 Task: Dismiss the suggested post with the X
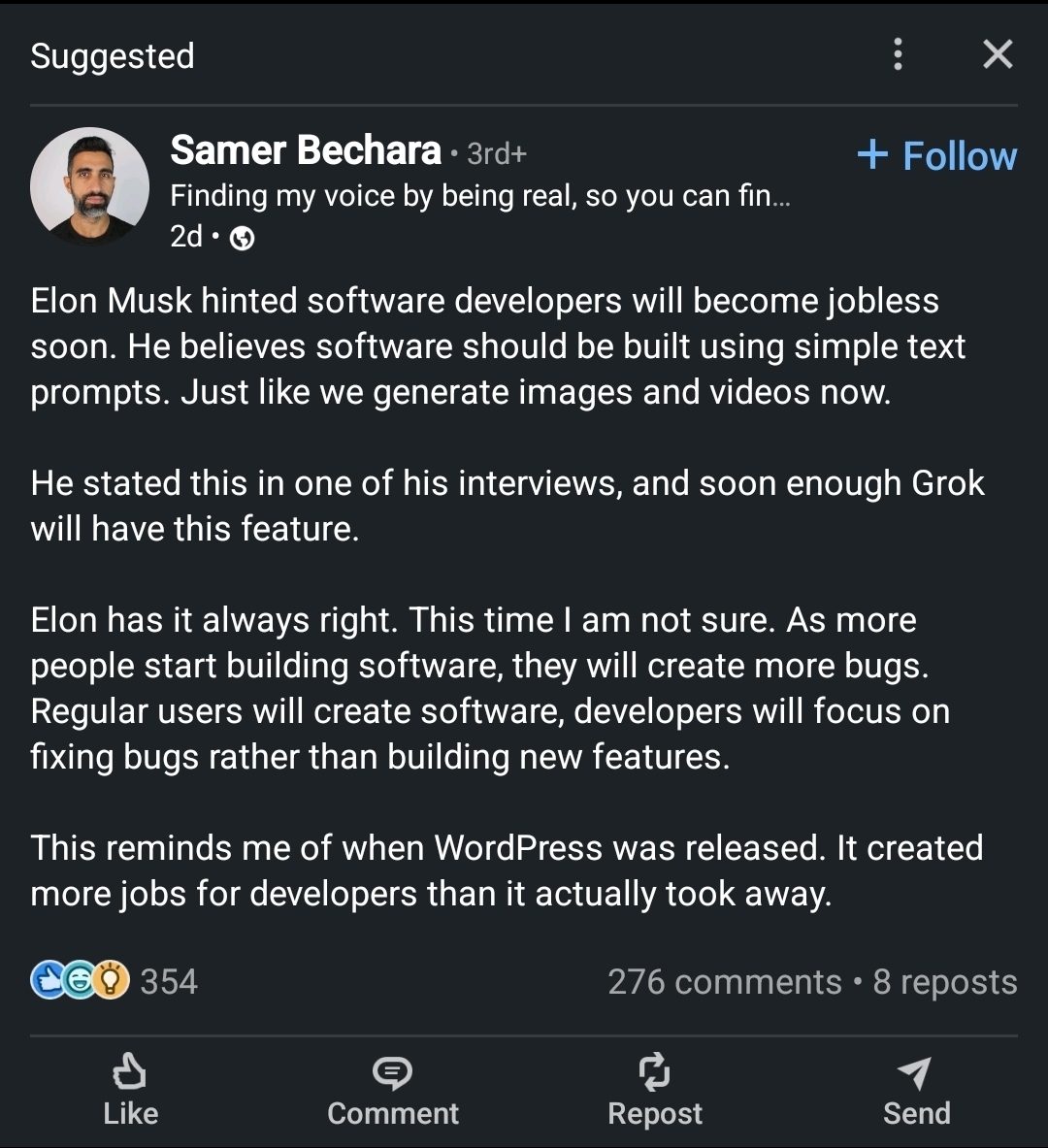(998, 54)
